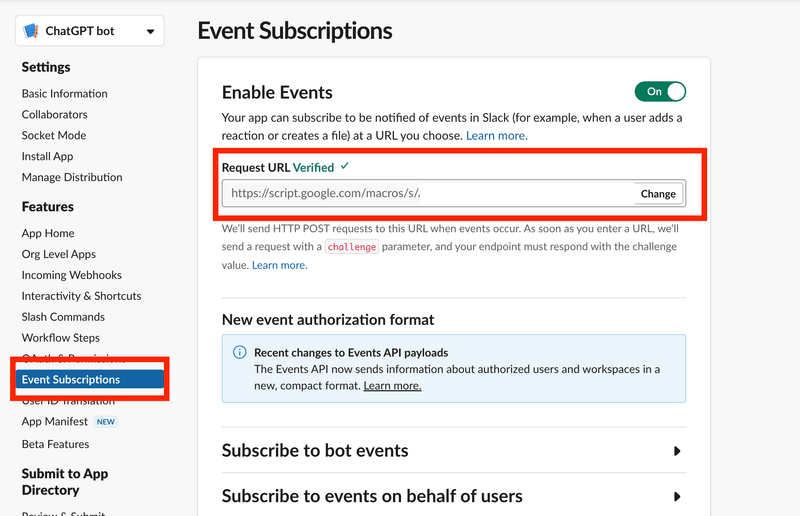The width and height of the screenshot is (800, 516).
Task: Click the challenge parameter code tag
Action: tap(352, 247)
